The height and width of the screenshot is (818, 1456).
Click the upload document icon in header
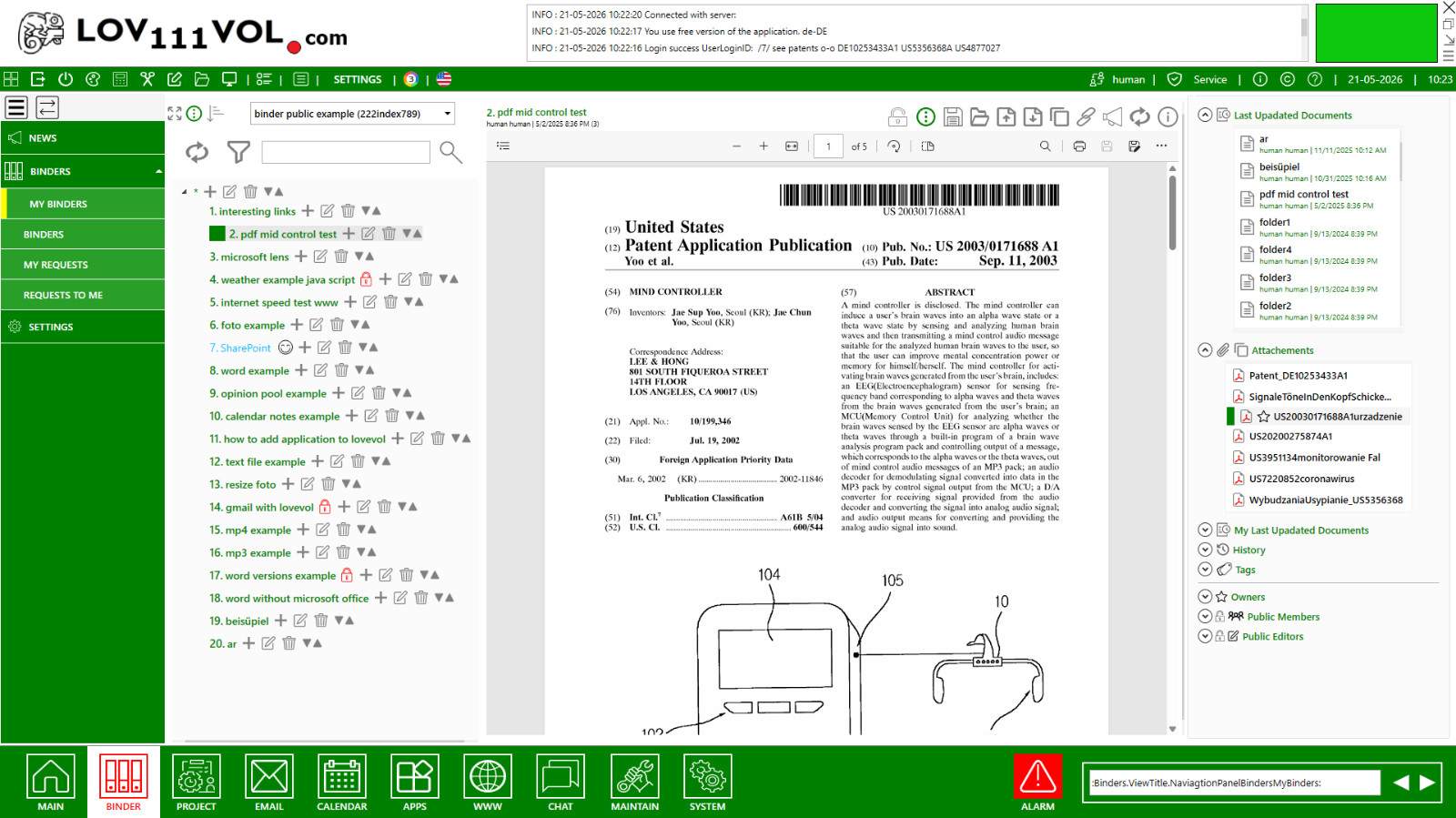click(1006, 116)
